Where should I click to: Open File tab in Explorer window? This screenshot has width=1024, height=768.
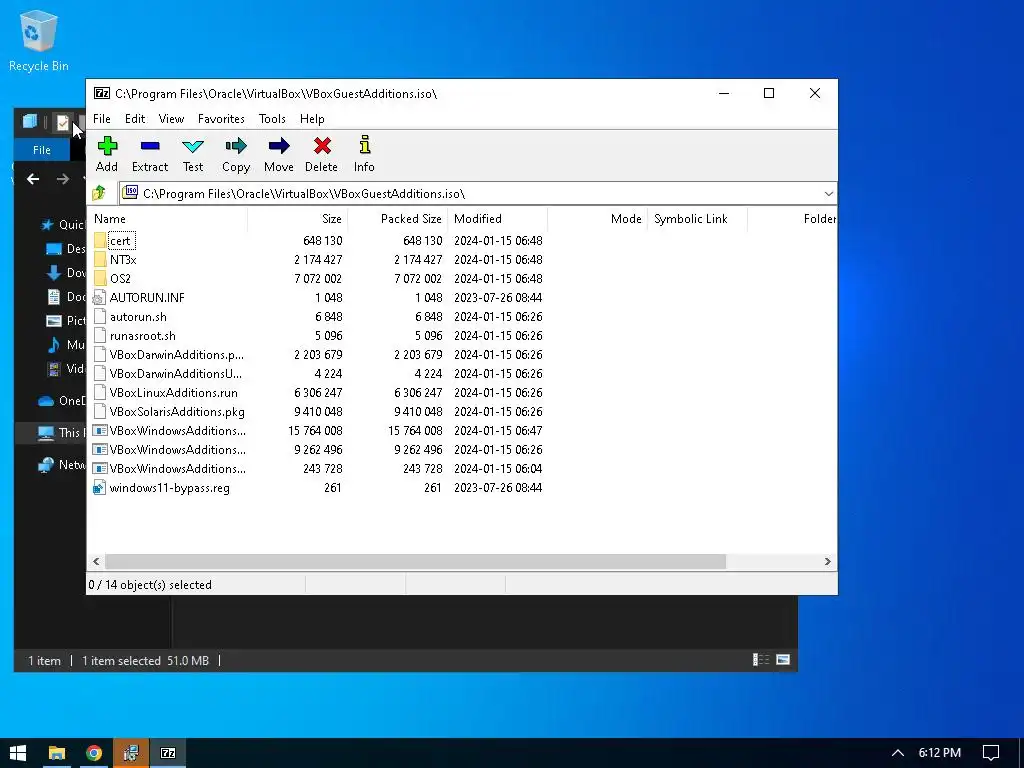pos(42,150)
